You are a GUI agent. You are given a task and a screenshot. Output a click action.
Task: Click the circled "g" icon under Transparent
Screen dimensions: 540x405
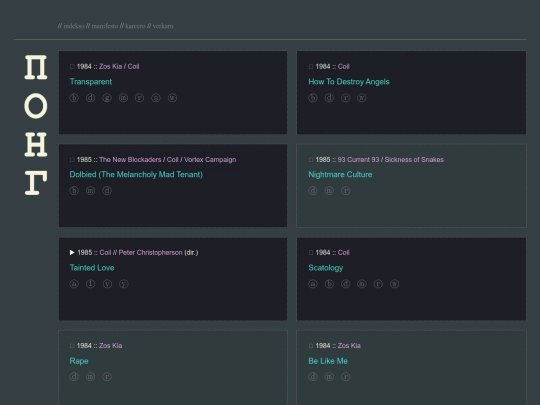[x=107, y=98]
